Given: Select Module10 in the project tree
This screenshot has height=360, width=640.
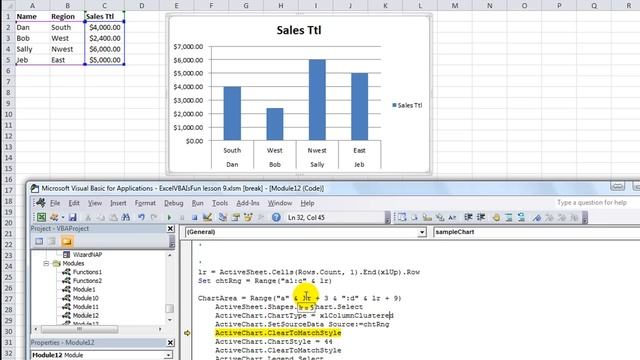Looking at the screenshot, I should pyautogui.click(x=85, y=298).
